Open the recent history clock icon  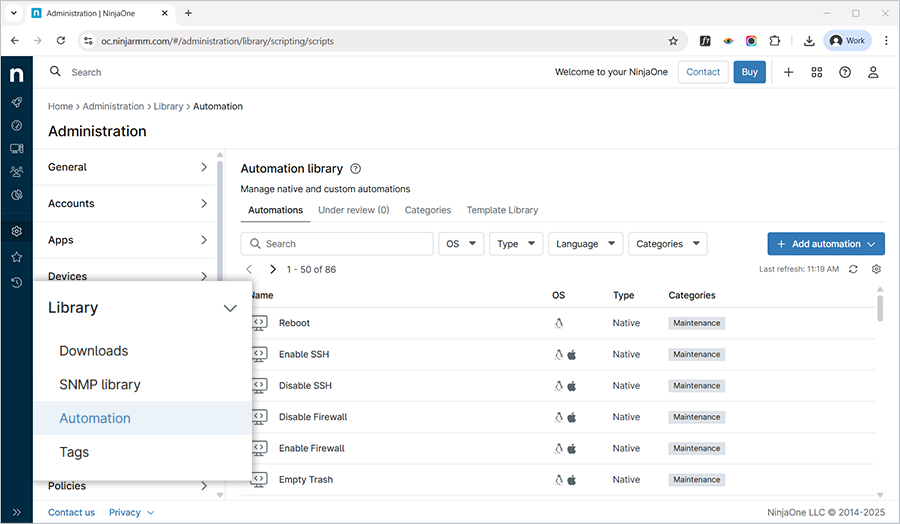pyautogui.click(x=16, y=283)
